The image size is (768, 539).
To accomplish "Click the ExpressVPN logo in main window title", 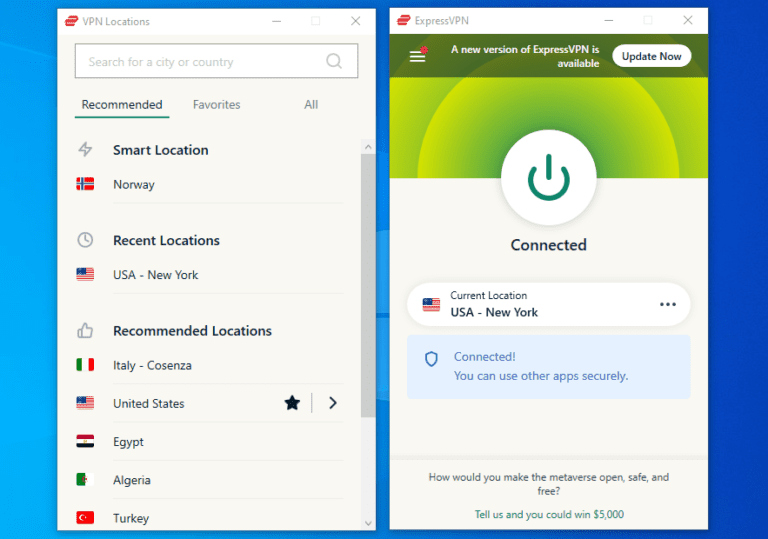I will [x=404, y=21].
